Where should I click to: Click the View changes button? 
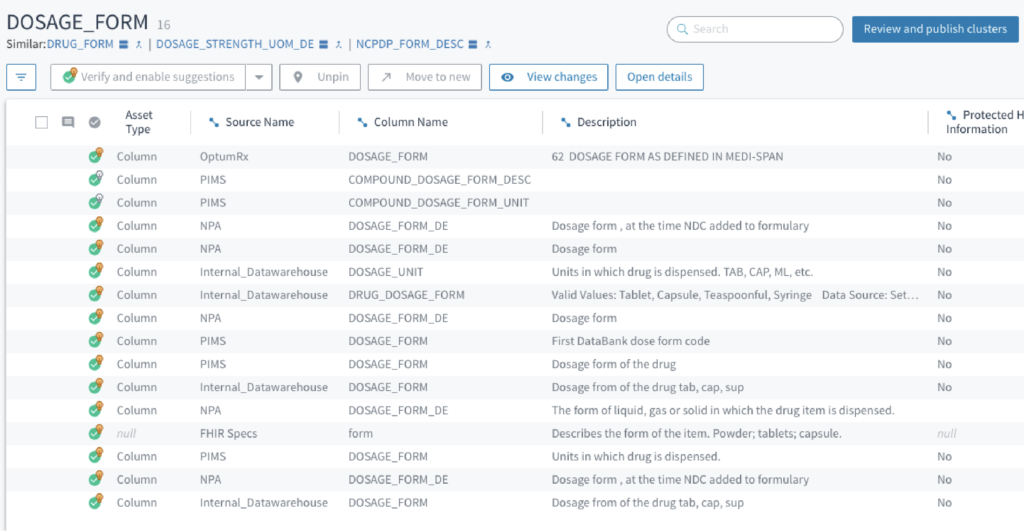pyautogui.click(x=549, y=77)
